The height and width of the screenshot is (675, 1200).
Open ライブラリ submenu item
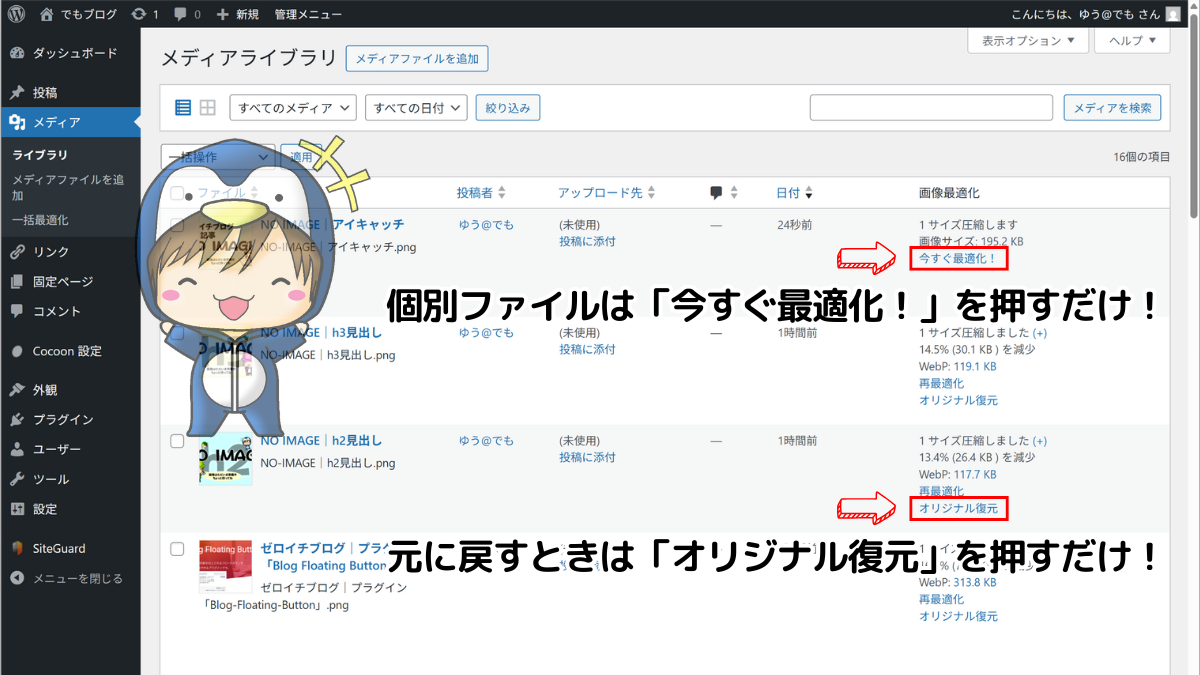click(x=41, y=155)
